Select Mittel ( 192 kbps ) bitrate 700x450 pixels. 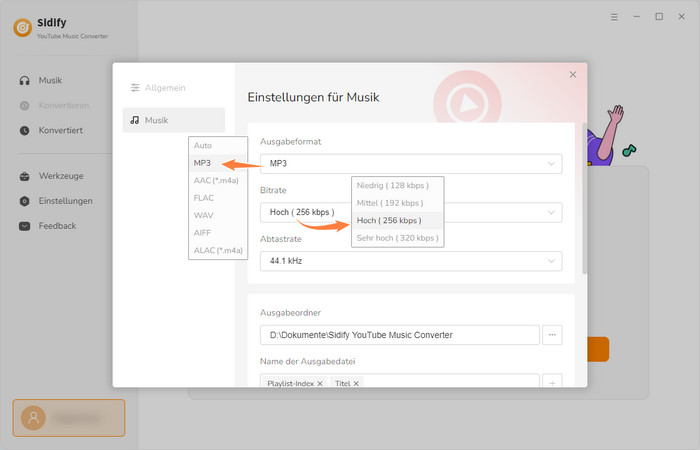(397, 203)
